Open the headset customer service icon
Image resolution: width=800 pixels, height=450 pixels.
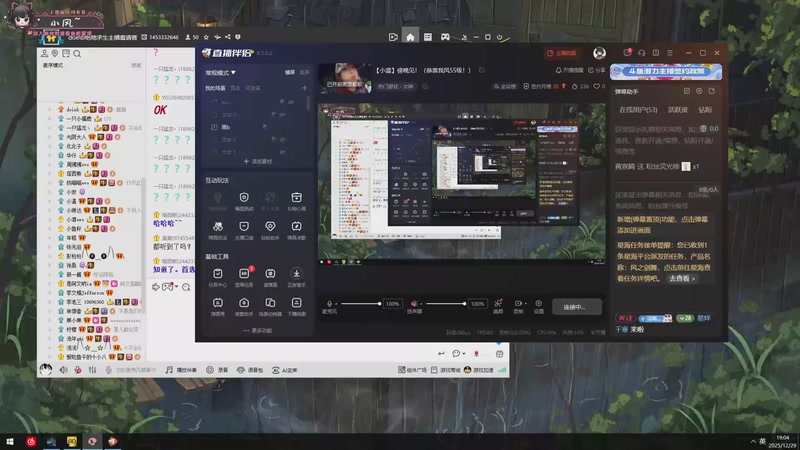click(x=641, y=53)
